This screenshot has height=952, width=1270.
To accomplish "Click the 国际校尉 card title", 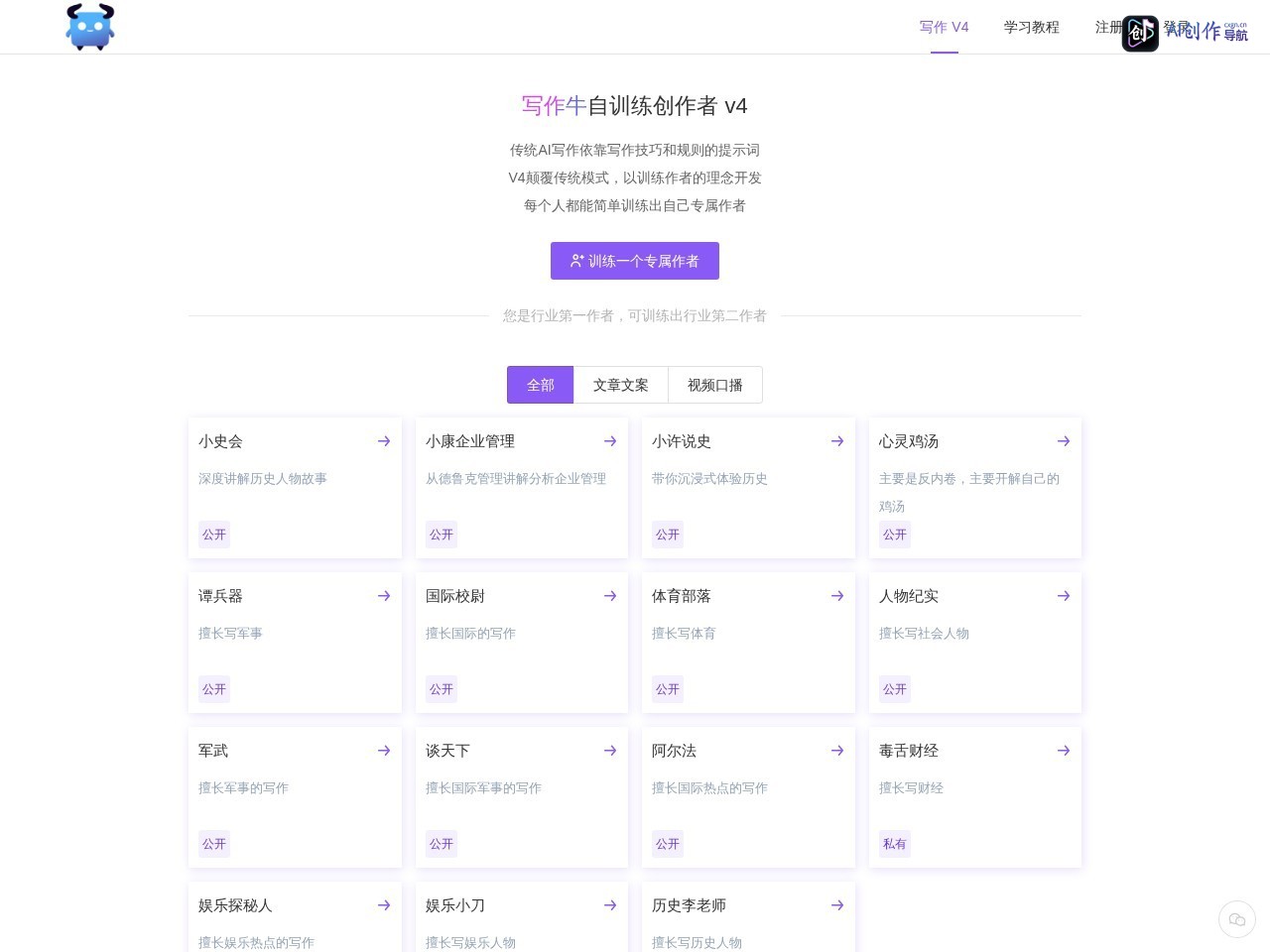I will (455, 596).
